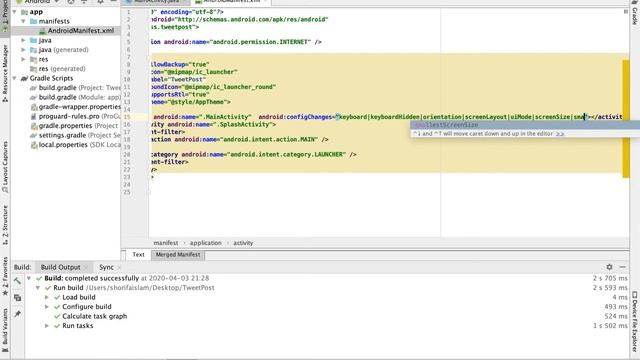Viewport: 640px width, 360px height.
Task: Click the keyboardHidden value in configChanges
Action: (395, 117)
